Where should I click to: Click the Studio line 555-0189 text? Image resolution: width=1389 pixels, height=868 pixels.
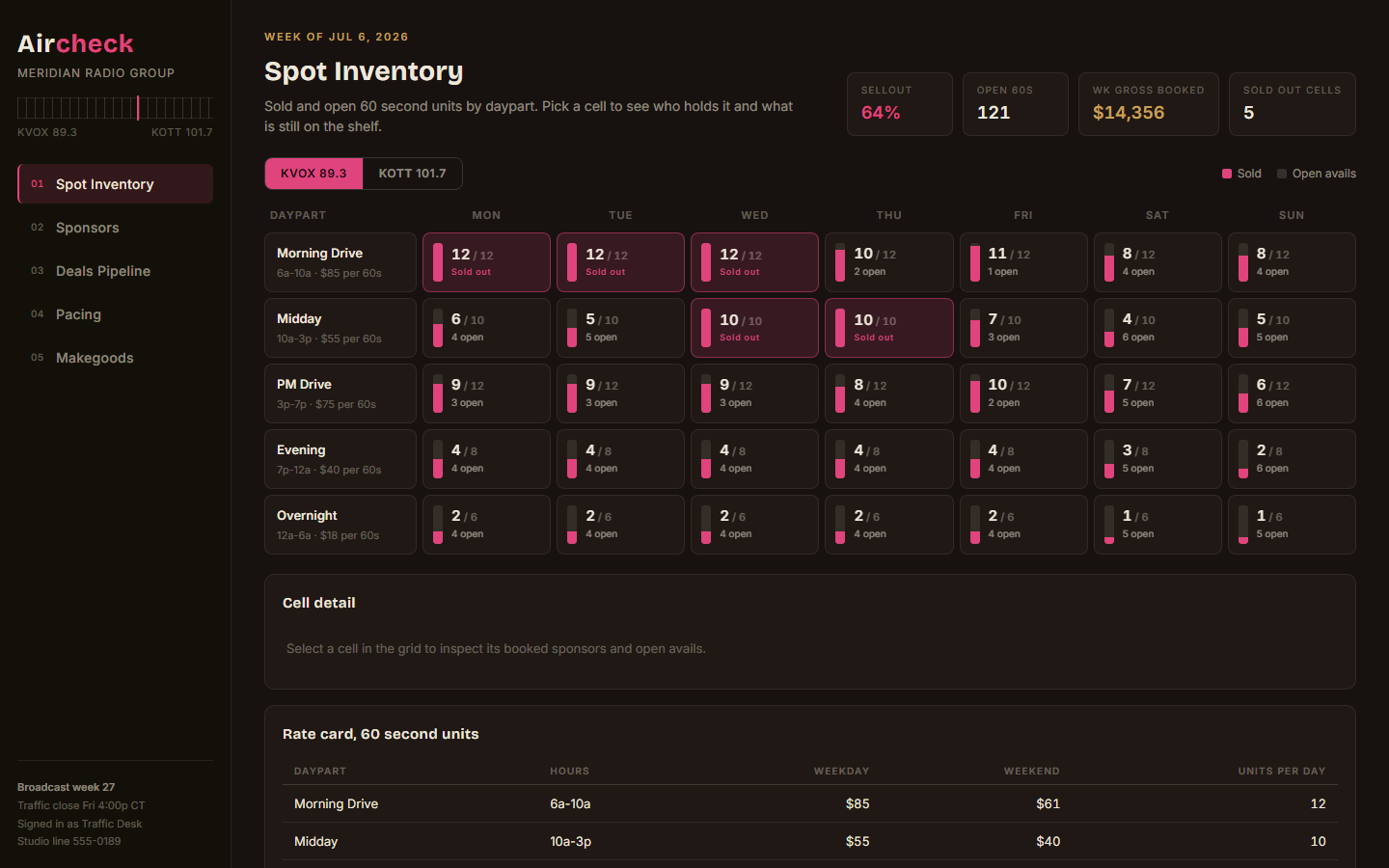click(x=69, y=841)
